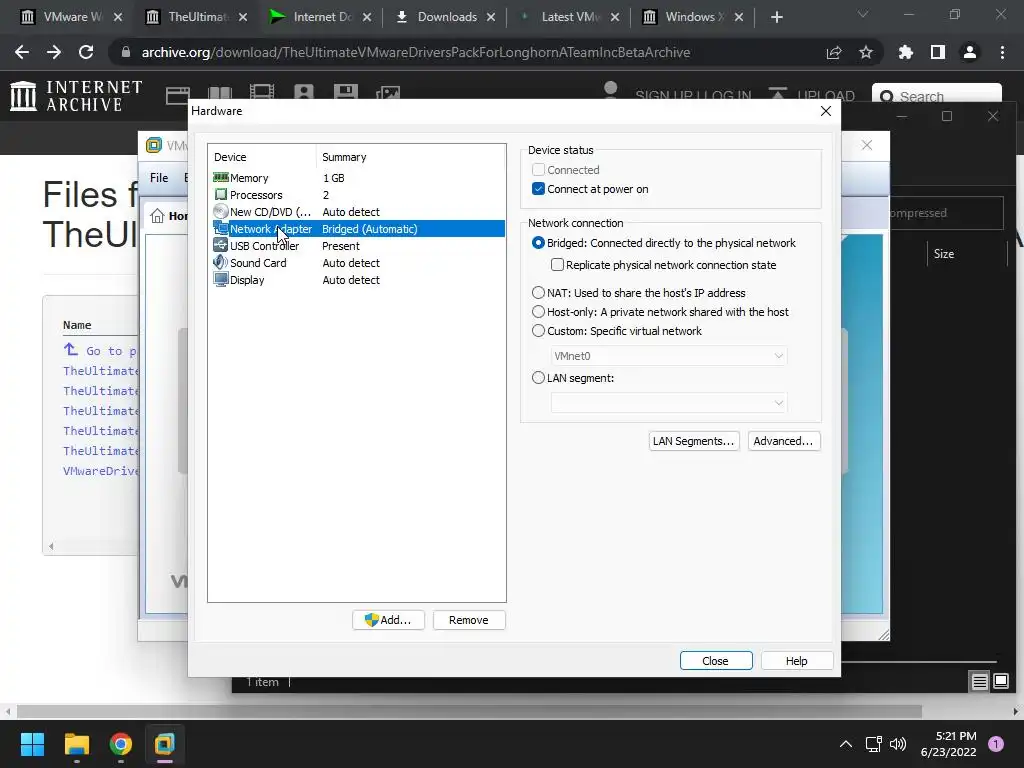
Task: Select the Processors device row
Action: (357, 195)
